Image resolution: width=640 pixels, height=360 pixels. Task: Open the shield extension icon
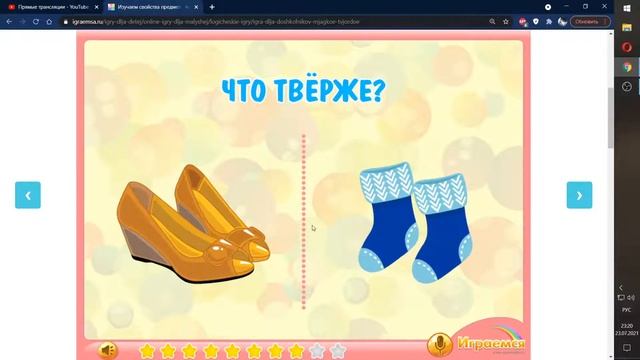click(x=536, y=22)
